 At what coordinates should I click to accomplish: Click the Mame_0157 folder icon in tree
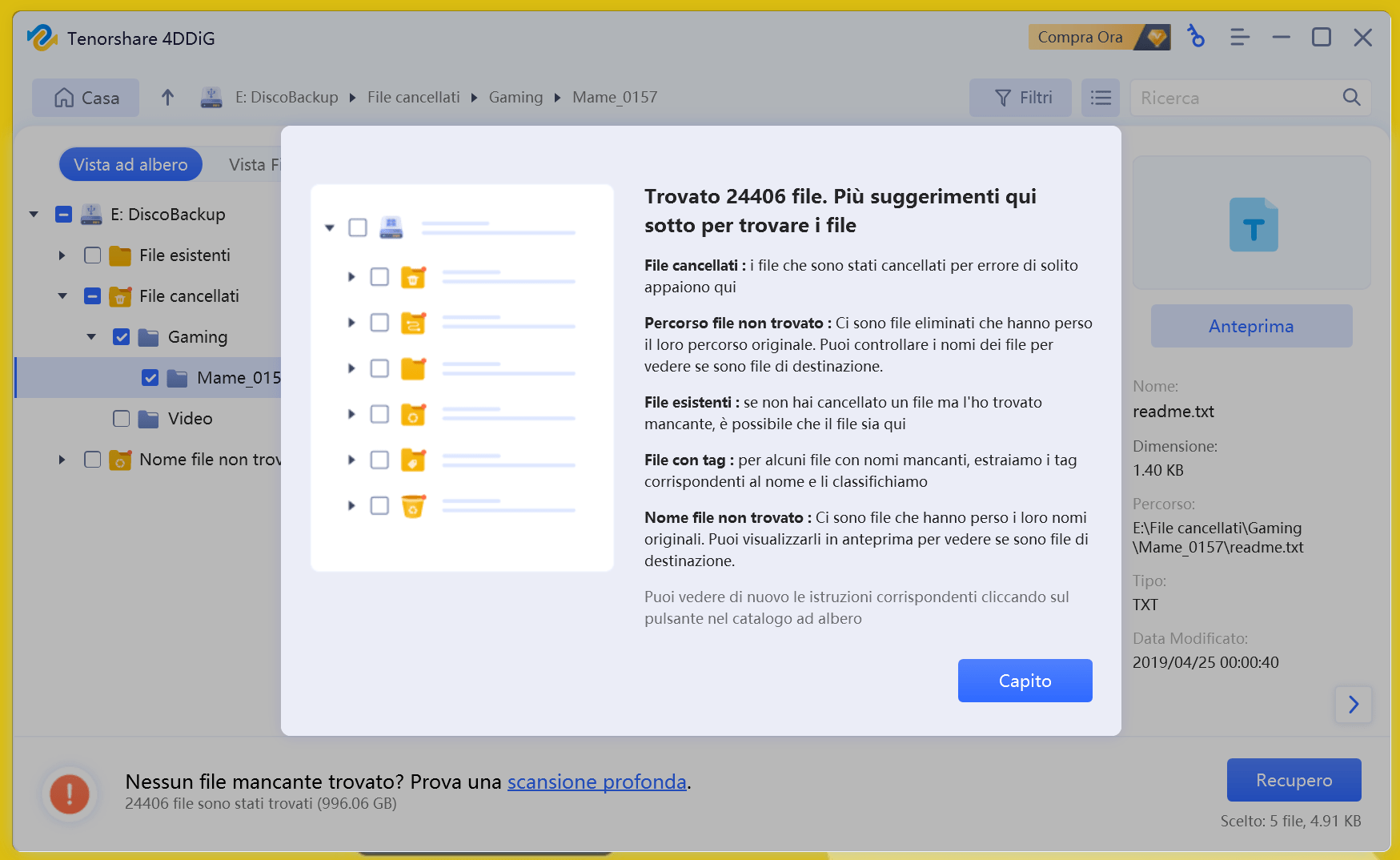click(177, 378)
